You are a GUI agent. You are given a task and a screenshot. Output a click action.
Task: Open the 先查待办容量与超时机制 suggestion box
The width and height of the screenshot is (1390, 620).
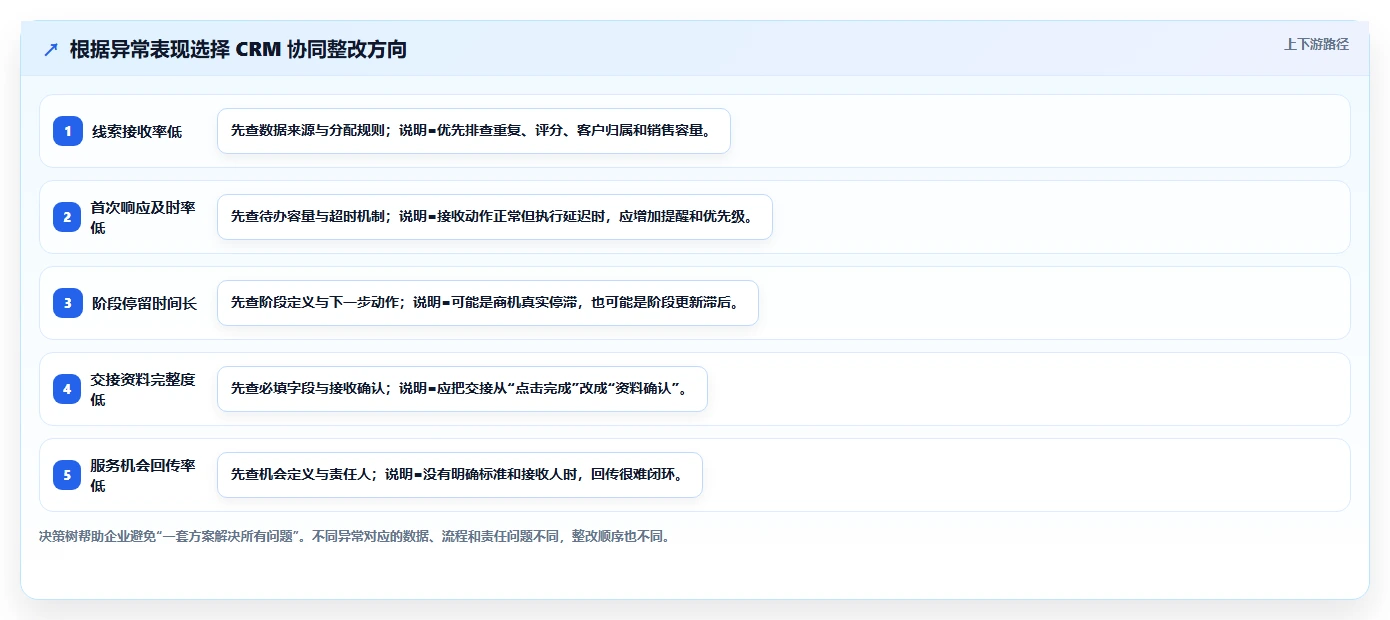click(x=495, y=217)
